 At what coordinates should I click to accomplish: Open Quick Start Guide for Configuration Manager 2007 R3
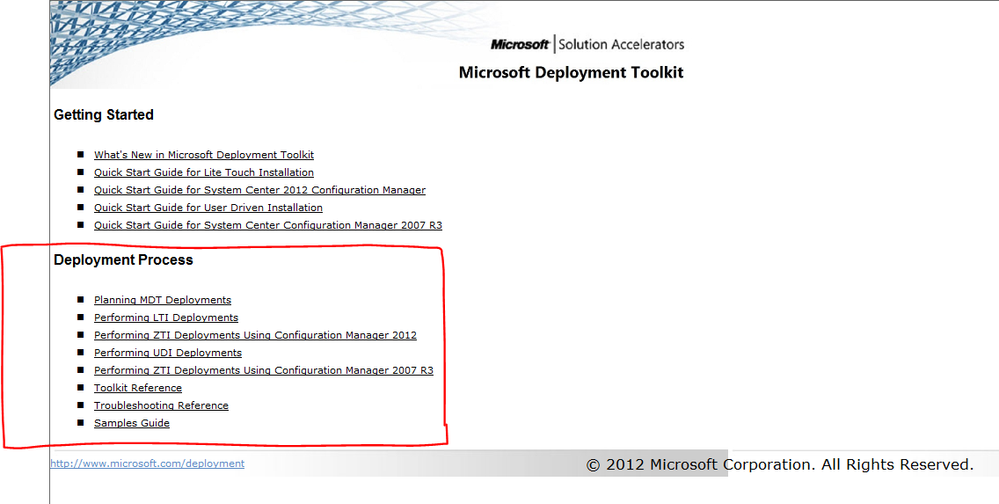pyautogui.click(x=268, y=226)
